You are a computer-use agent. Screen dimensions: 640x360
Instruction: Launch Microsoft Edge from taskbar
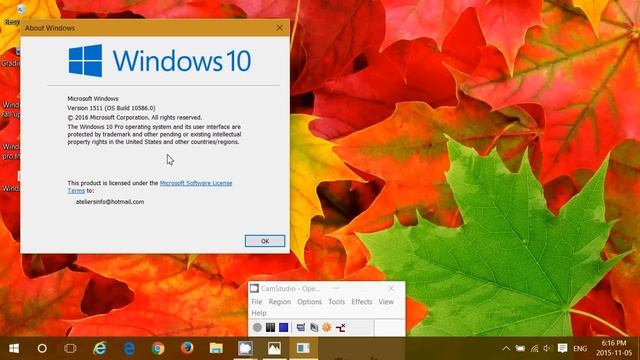[x=129, y=348]
